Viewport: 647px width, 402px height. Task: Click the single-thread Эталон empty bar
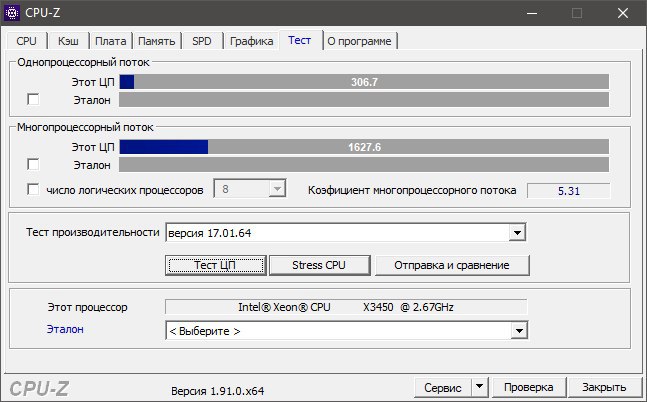[x=364, y=99]
